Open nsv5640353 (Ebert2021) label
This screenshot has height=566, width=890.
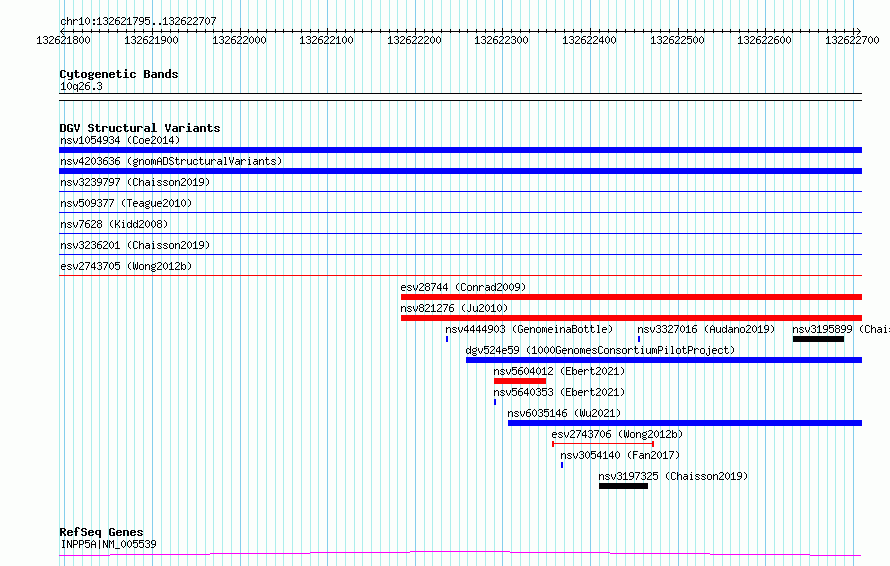[559, 392]
